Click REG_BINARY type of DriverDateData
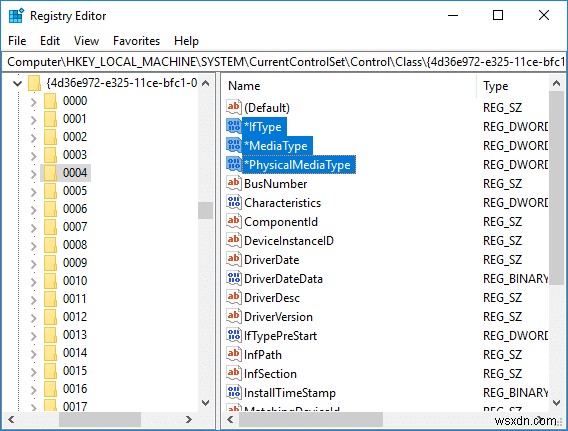Viewport: 568px width, 431px height. coord(515,279)
